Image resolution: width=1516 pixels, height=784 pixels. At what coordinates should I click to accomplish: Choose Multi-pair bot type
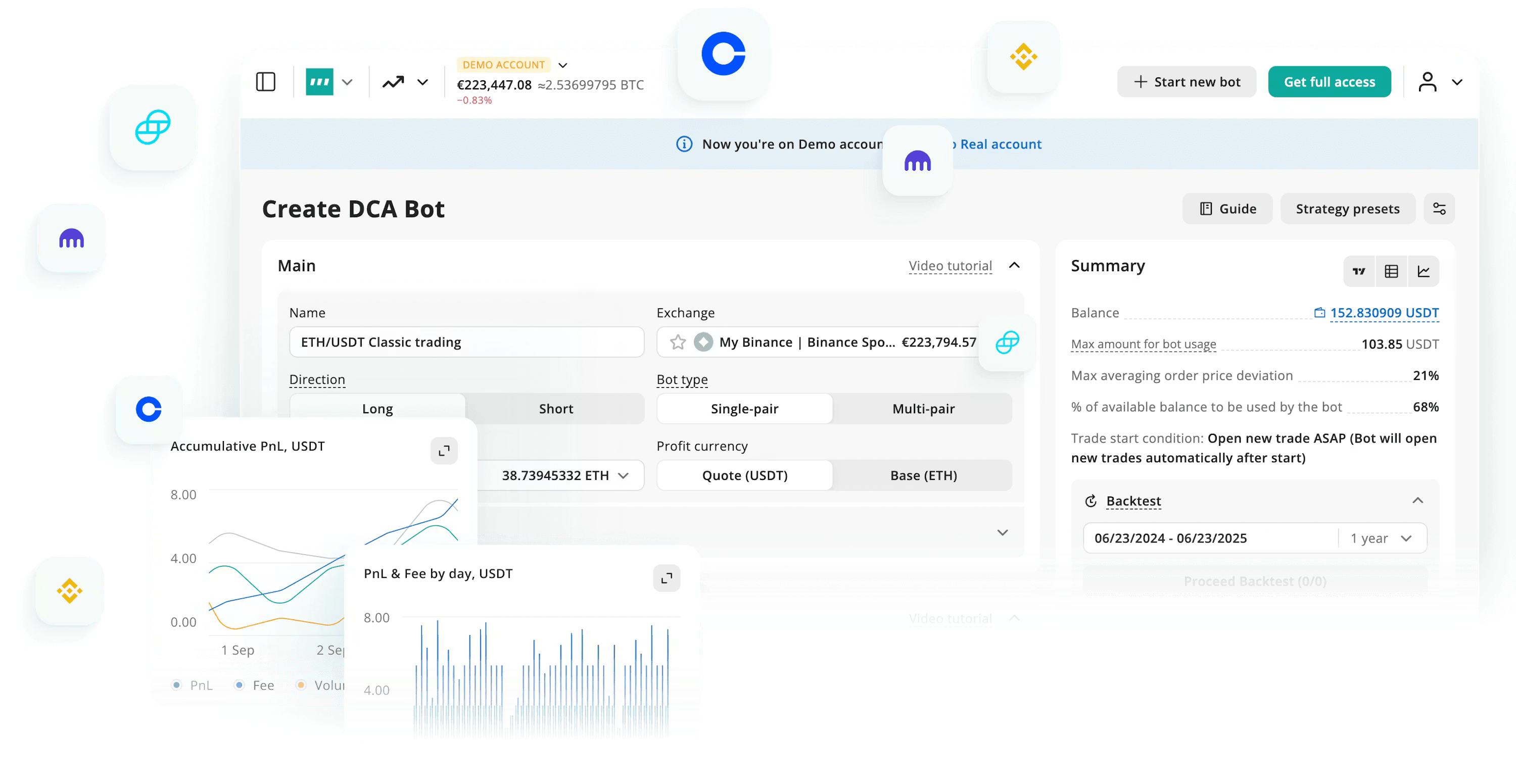point(923,409)
